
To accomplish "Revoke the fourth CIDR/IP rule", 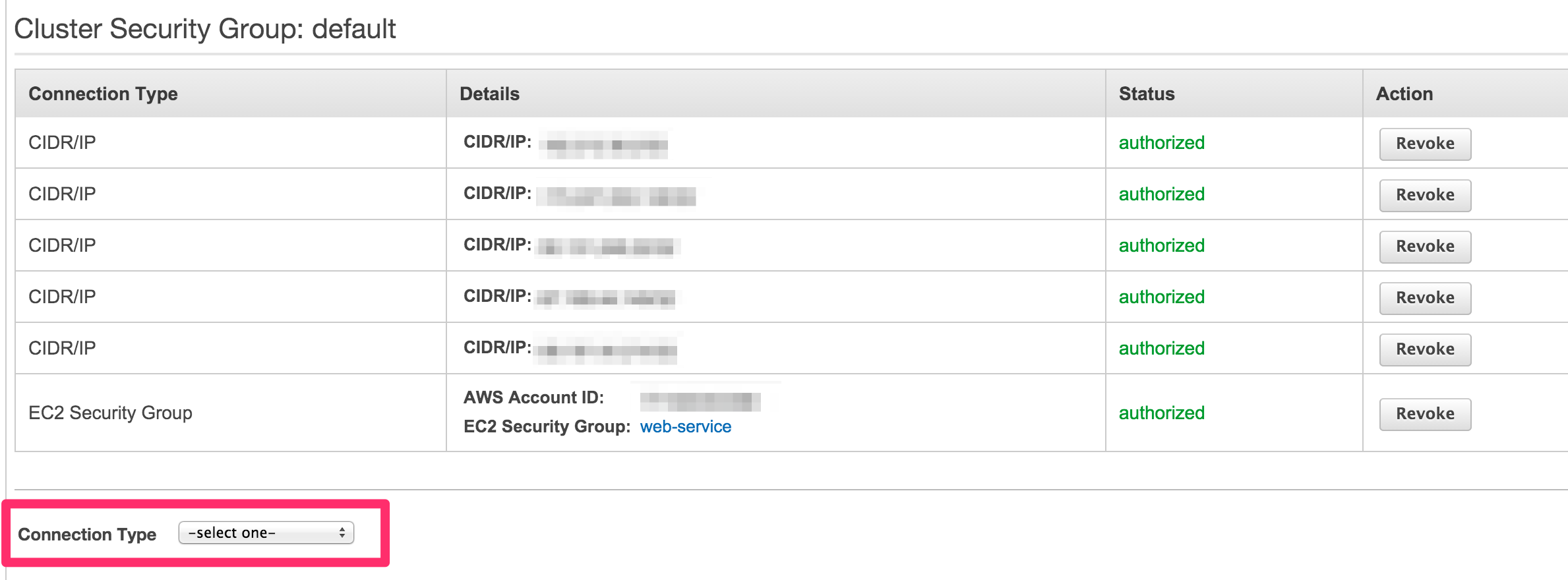I will (1424, 298).
